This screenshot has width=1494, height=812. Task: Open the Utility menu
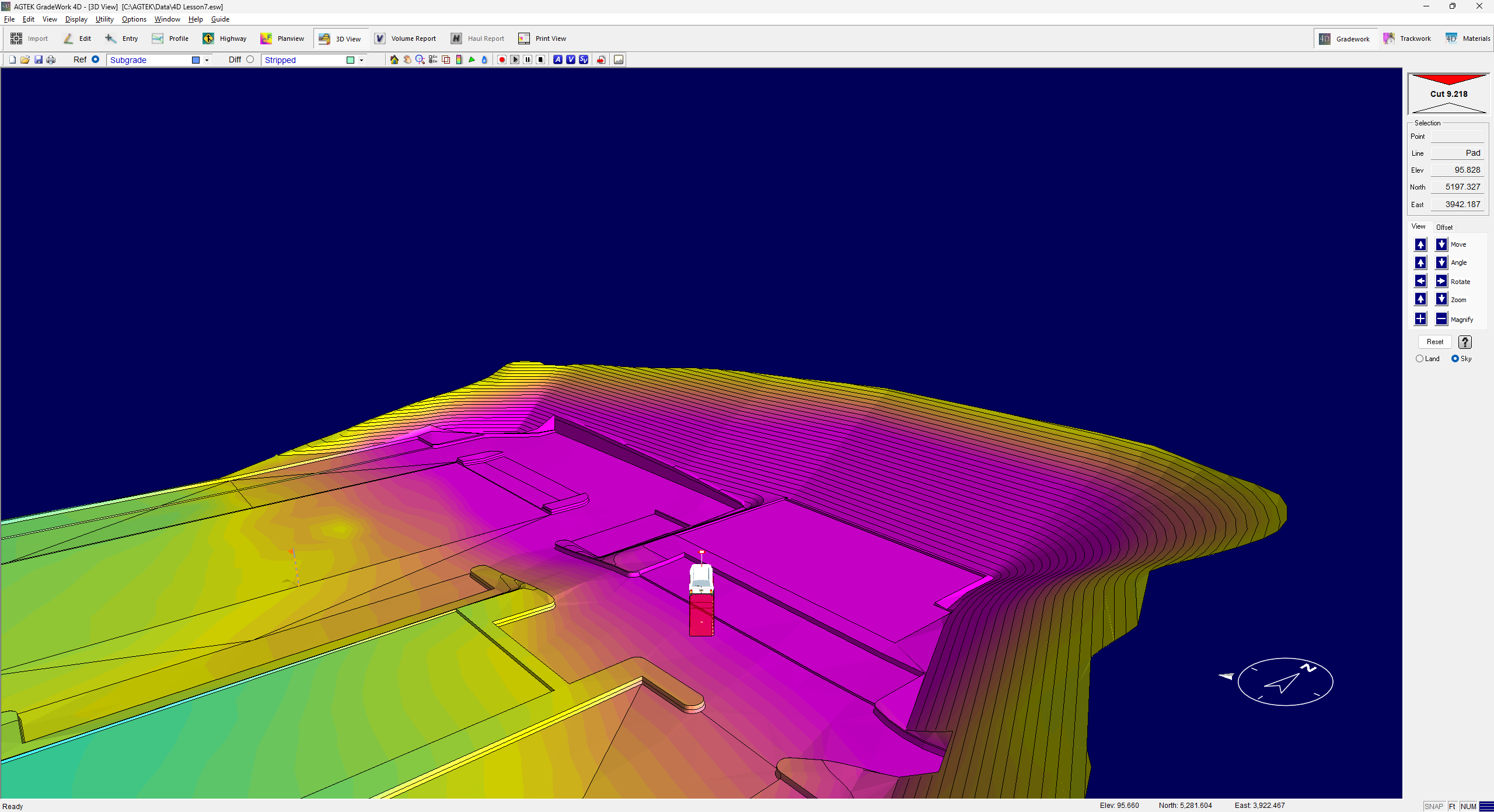coord(104,19)
